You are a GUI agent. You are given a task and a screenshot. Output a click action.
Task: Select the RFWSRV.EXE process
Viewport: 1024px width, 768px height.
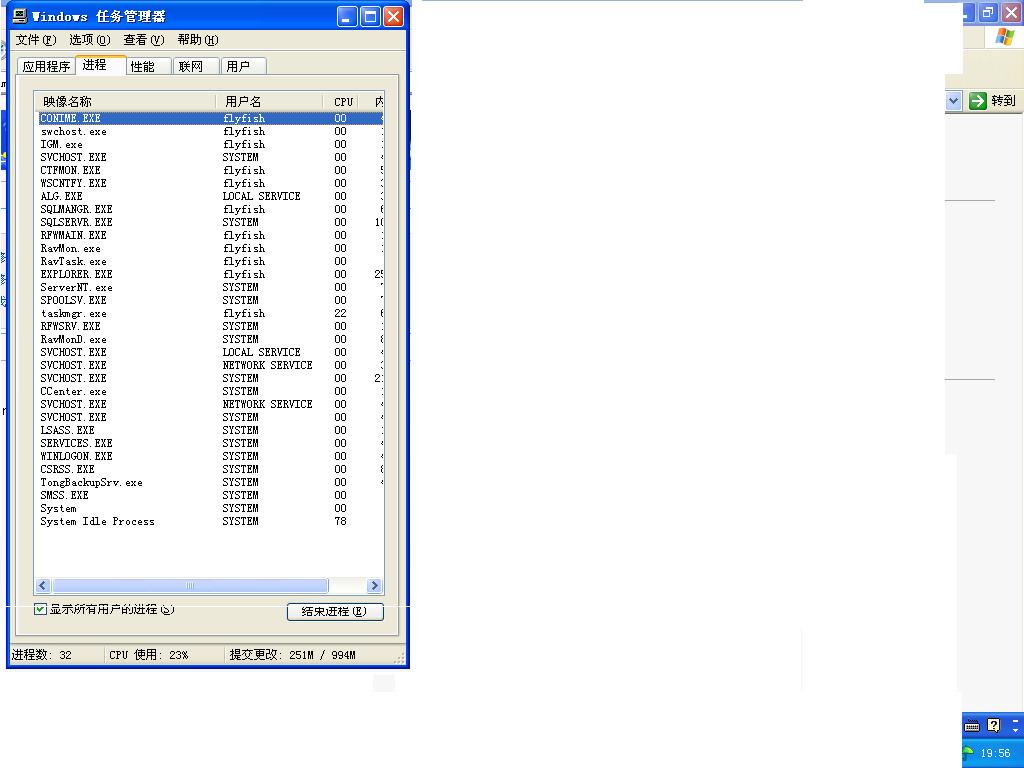point(71,326)
